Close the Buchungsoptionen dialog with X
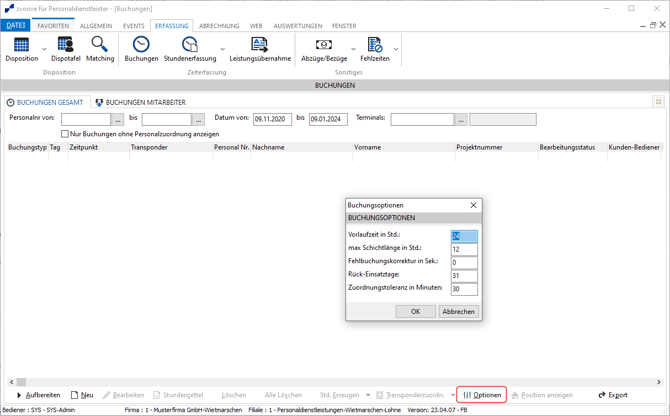The height and width of the screenshot is (416, 670). [x=474, y=205]
